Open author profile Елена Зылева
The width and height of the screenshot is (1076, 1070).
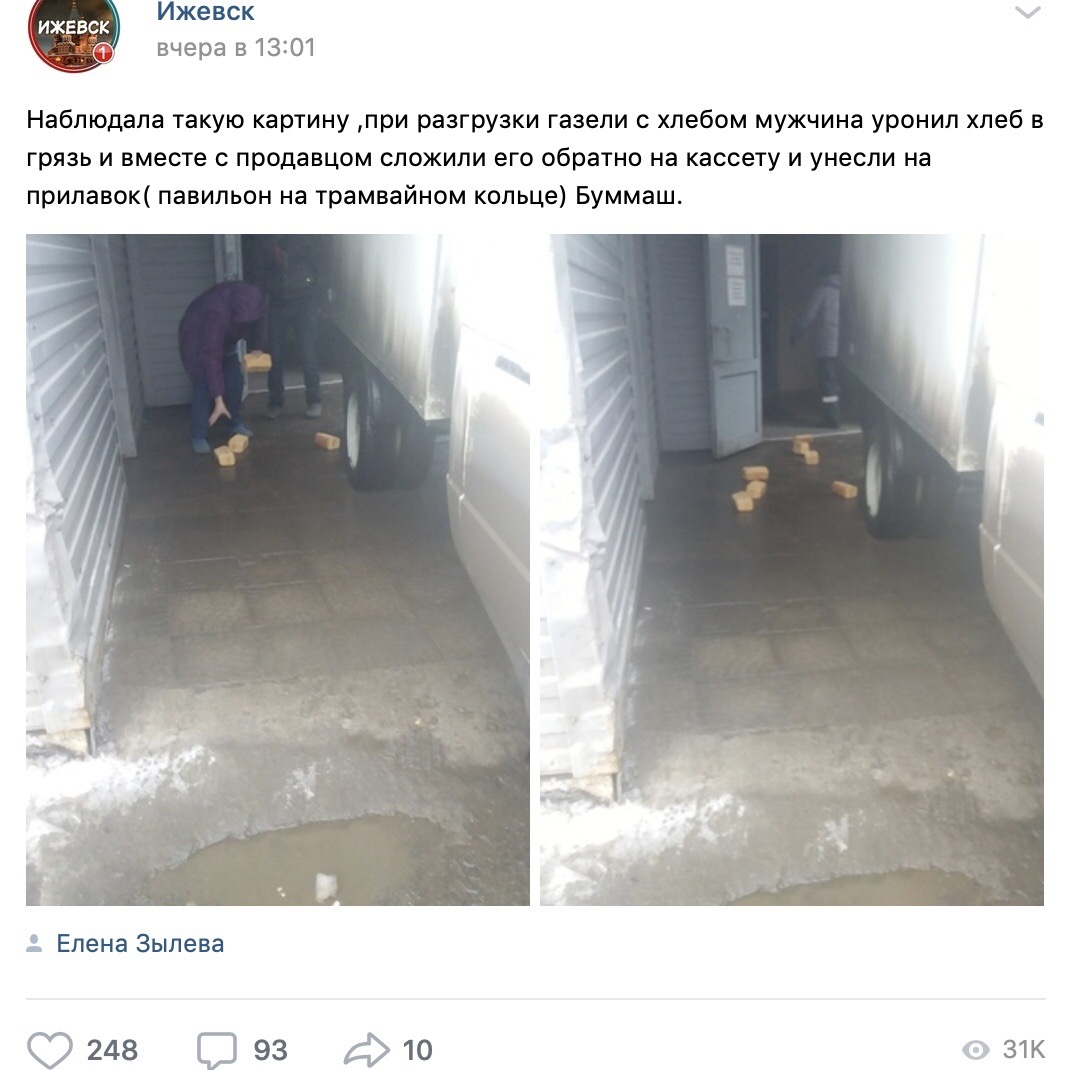[140, 943]
